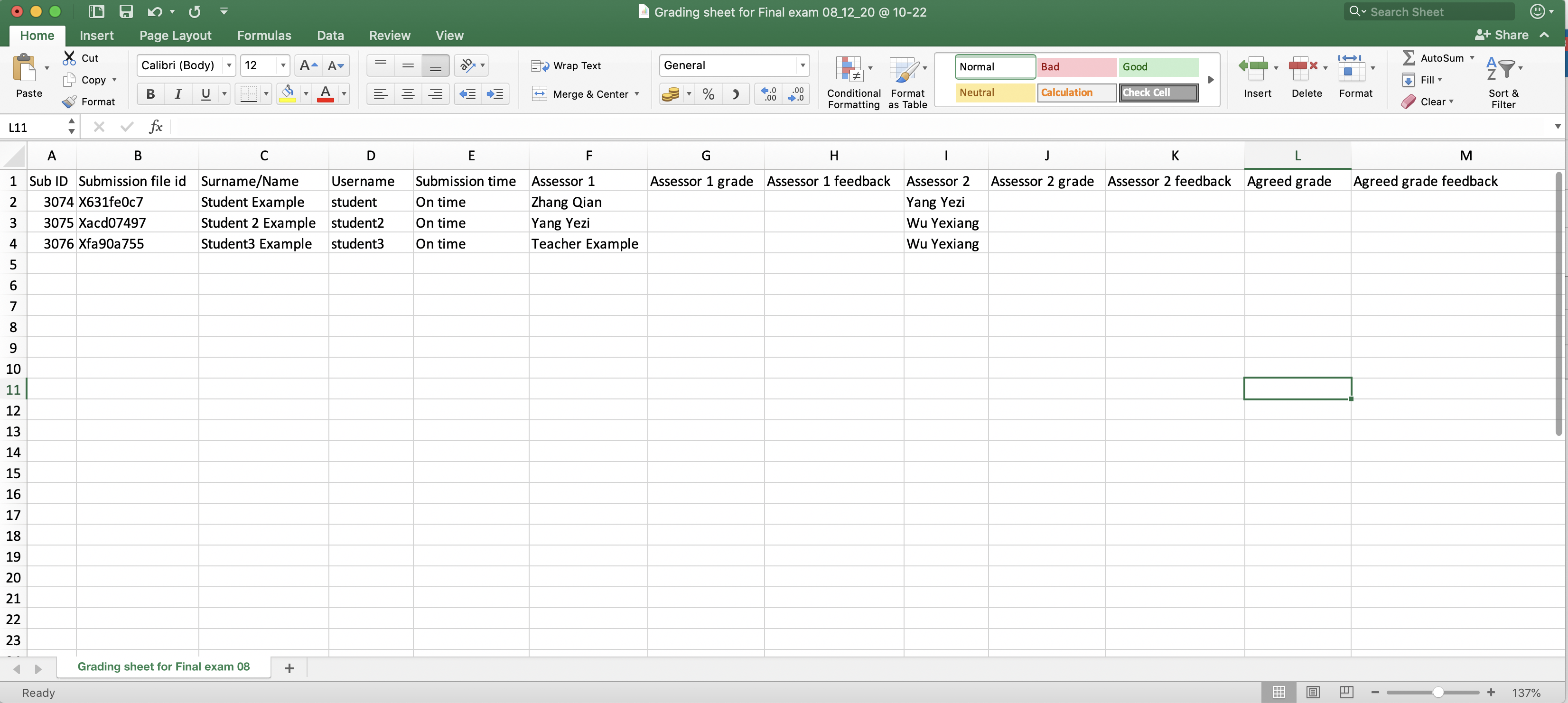1568x703 pixels.
Task: Click the Home tab in ribbon
Action: click(x=35, y=35)
